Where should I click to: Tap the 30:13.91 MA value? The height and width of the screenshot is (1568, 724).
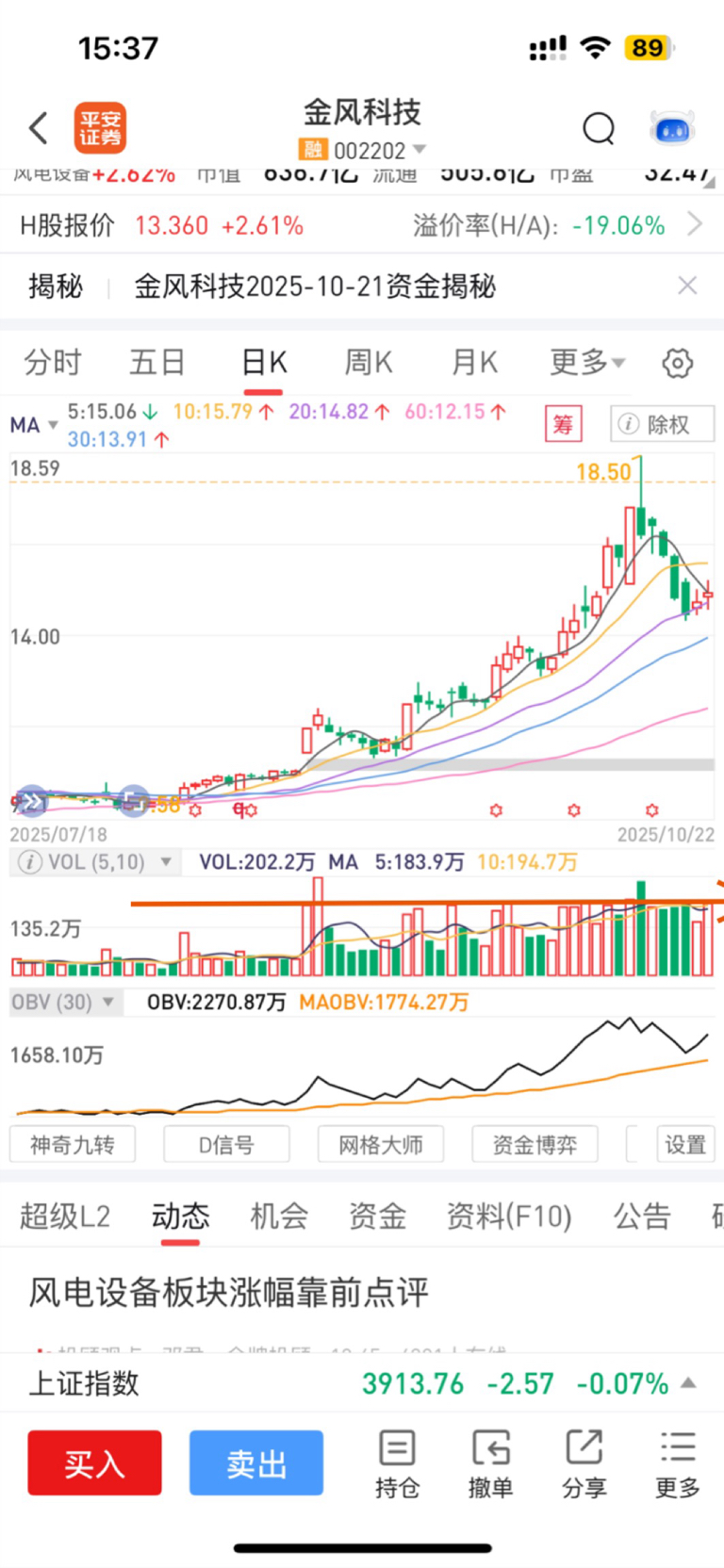coord(119,439)
